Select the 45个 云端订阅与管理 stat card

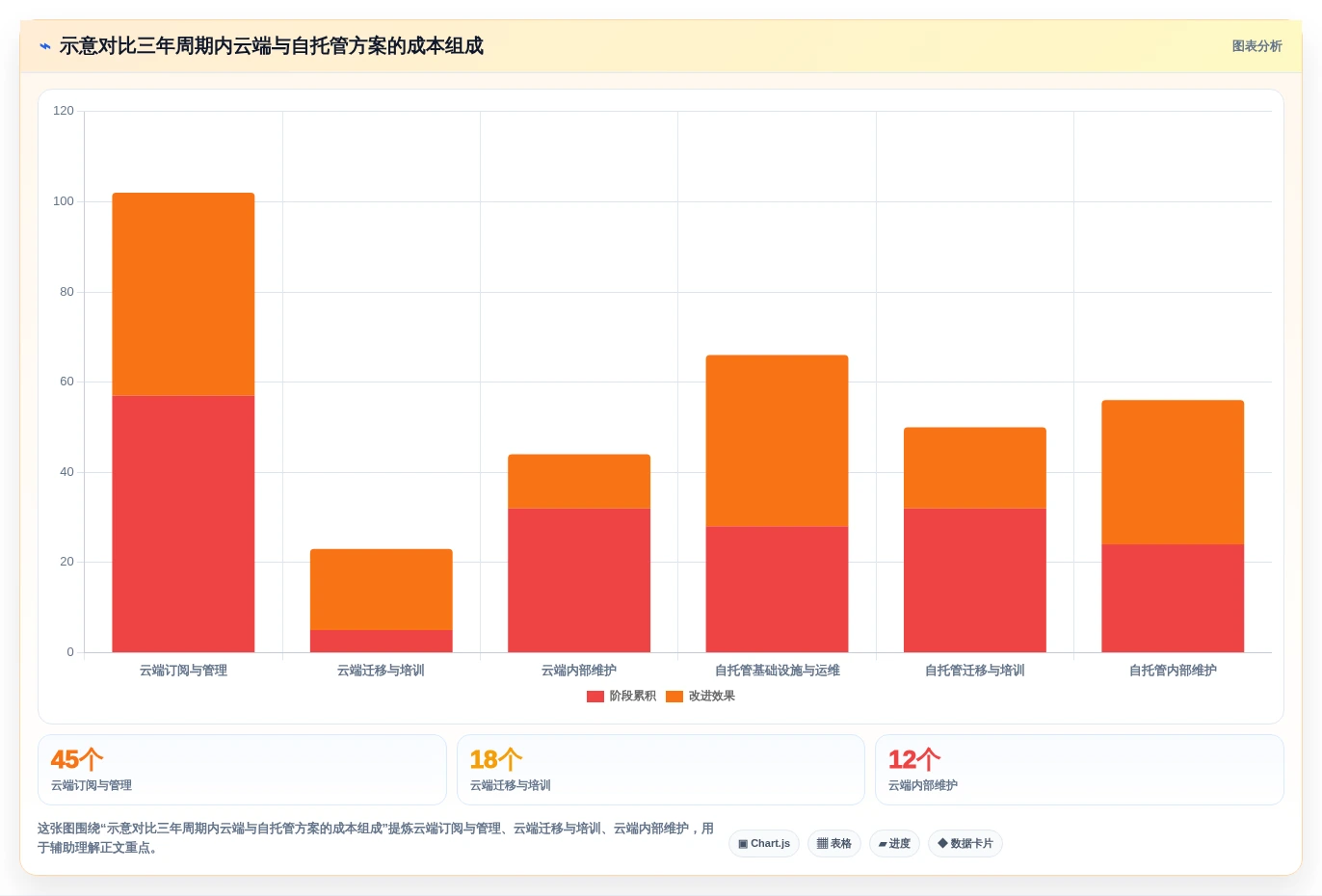242,770
